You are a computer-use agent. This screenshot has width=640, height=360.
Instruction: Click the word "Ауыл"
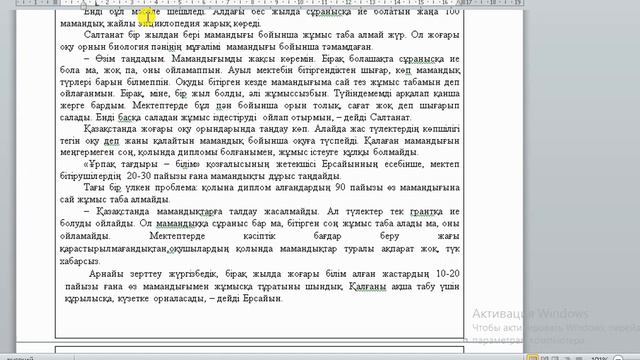click(x=238, y=70)
